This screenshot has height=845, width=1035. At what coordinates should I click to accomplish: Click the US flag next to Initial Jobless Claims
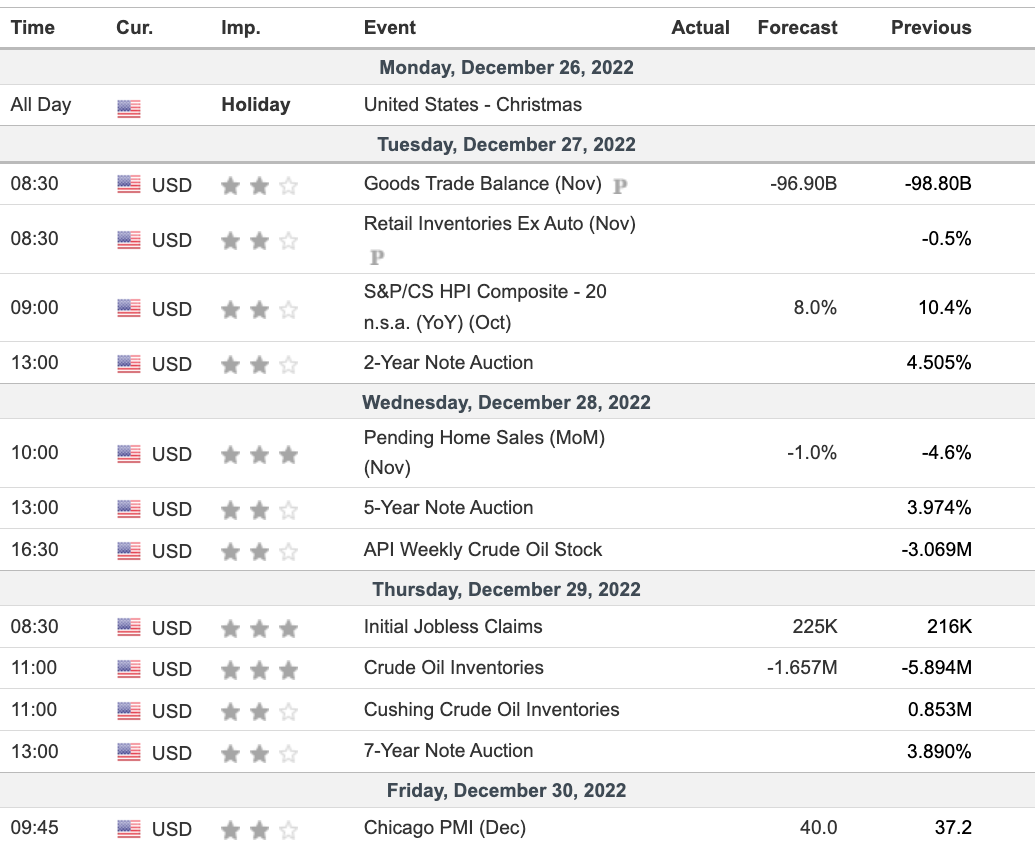[129, 628]
